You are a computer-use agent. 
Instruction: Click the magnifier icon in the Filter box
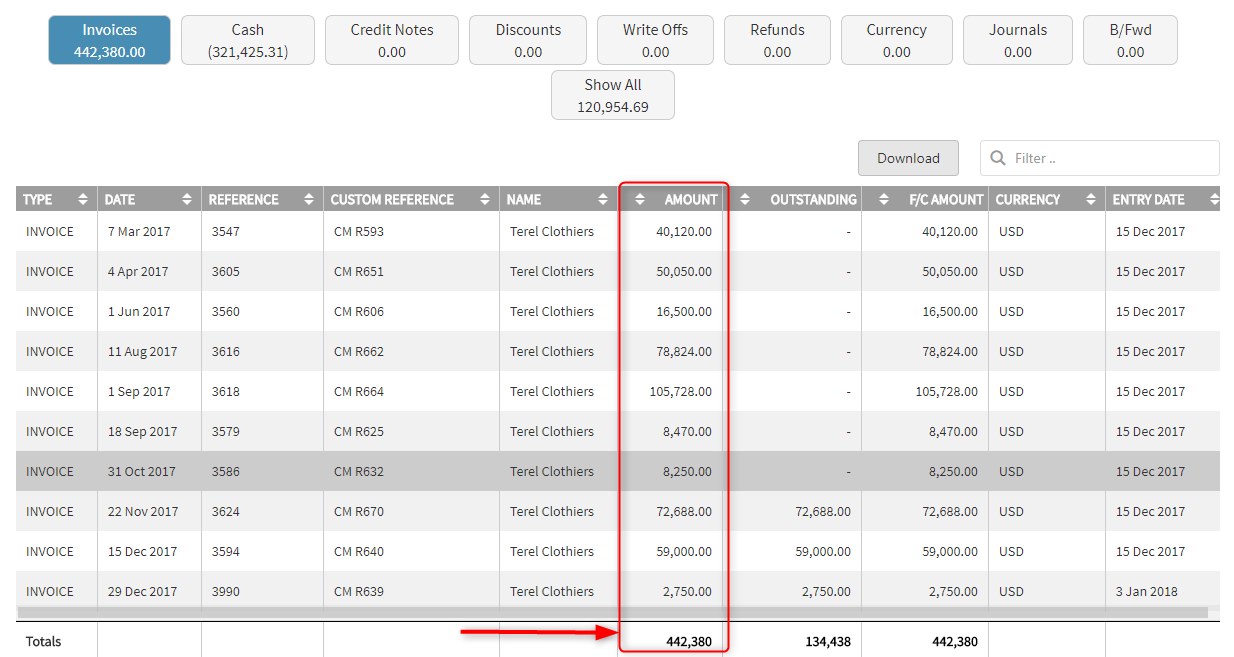pyautogui.click(x=998, y=158)
